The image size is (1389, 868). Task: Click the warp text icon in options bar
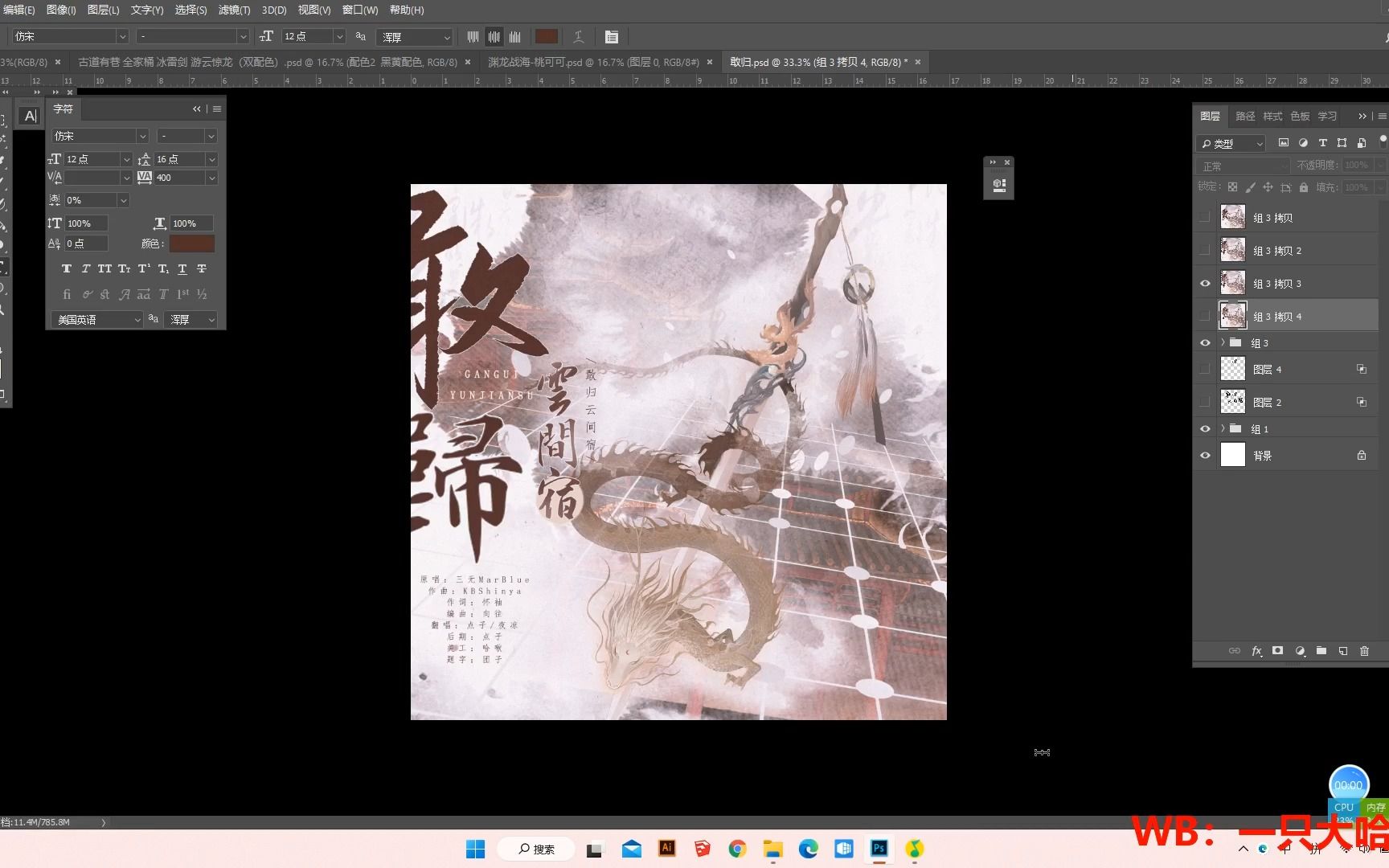578,37
